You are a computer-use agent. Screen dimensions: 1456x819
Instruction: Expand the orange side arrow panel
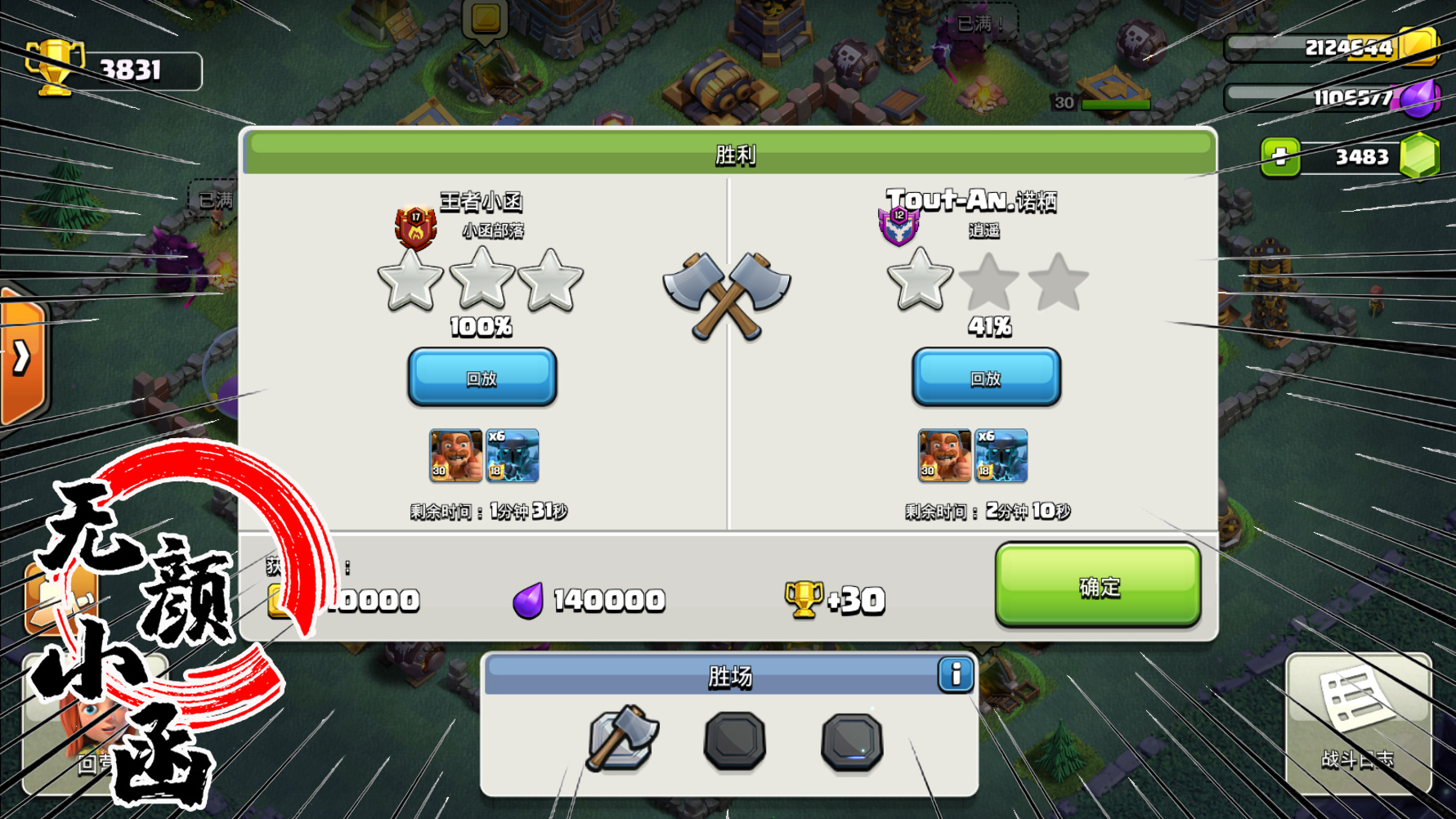[21, 357]
